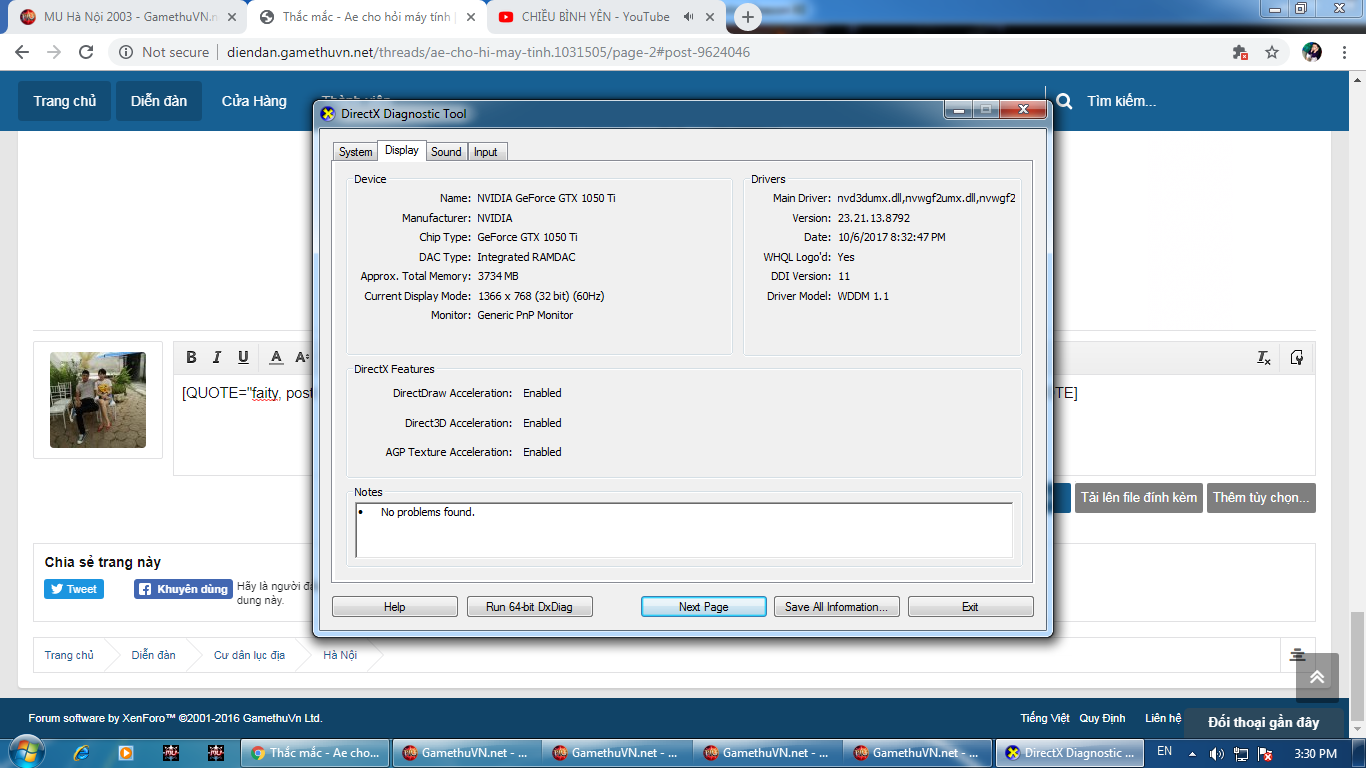1366x768 pixels.
Task: Click the scroll-to-top double chevron button
Action: point(1317,678)
